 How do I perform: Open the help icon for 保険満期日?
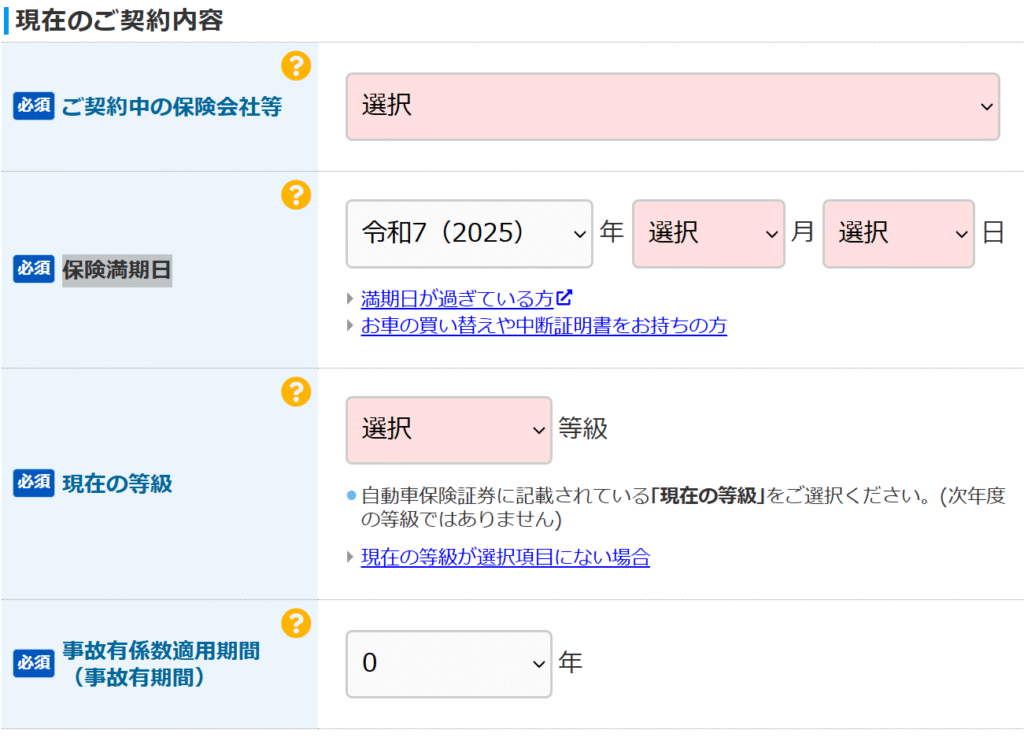[x=295, y=195]
